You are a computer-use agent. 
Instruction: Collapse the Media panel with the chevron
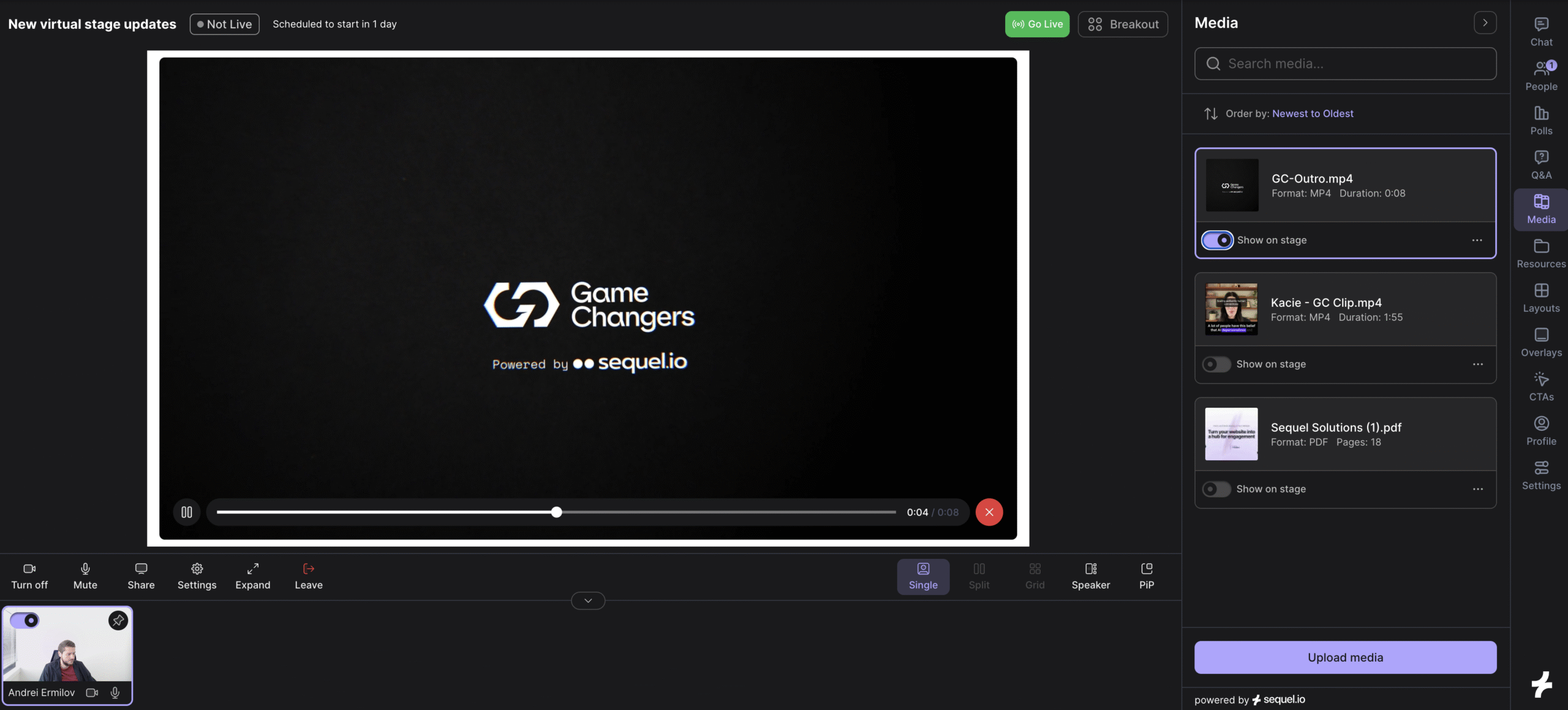1485,23
